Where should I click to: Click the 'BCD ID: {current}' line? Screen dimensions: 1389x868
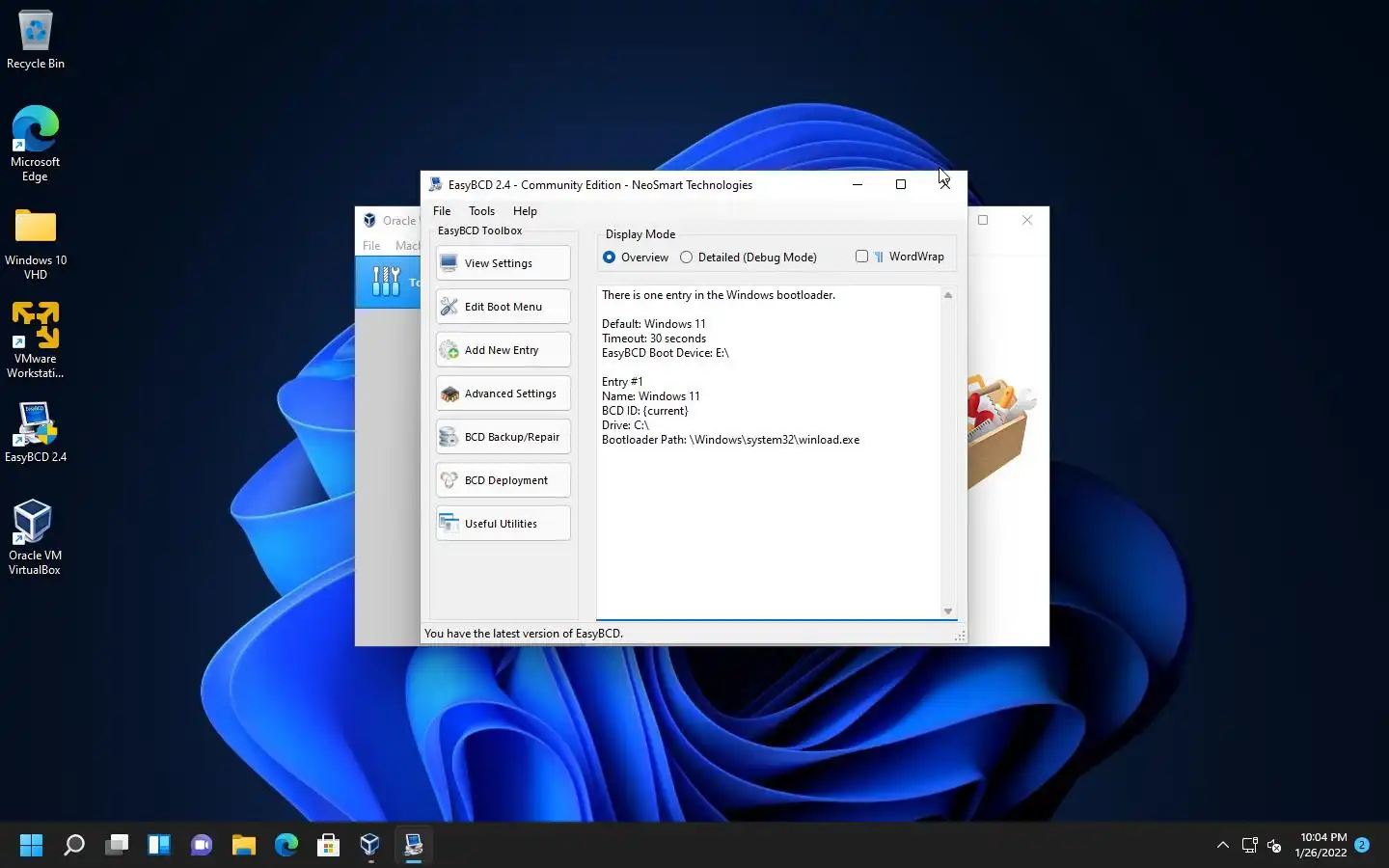645,411
